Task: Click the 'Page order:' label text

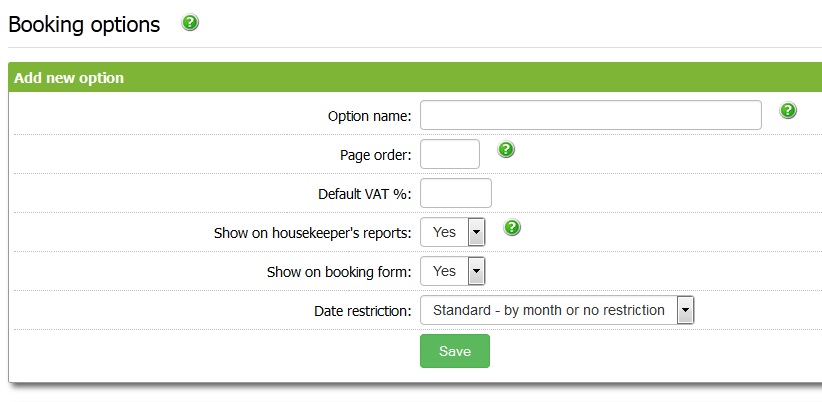Action: [x=375, y=155]
